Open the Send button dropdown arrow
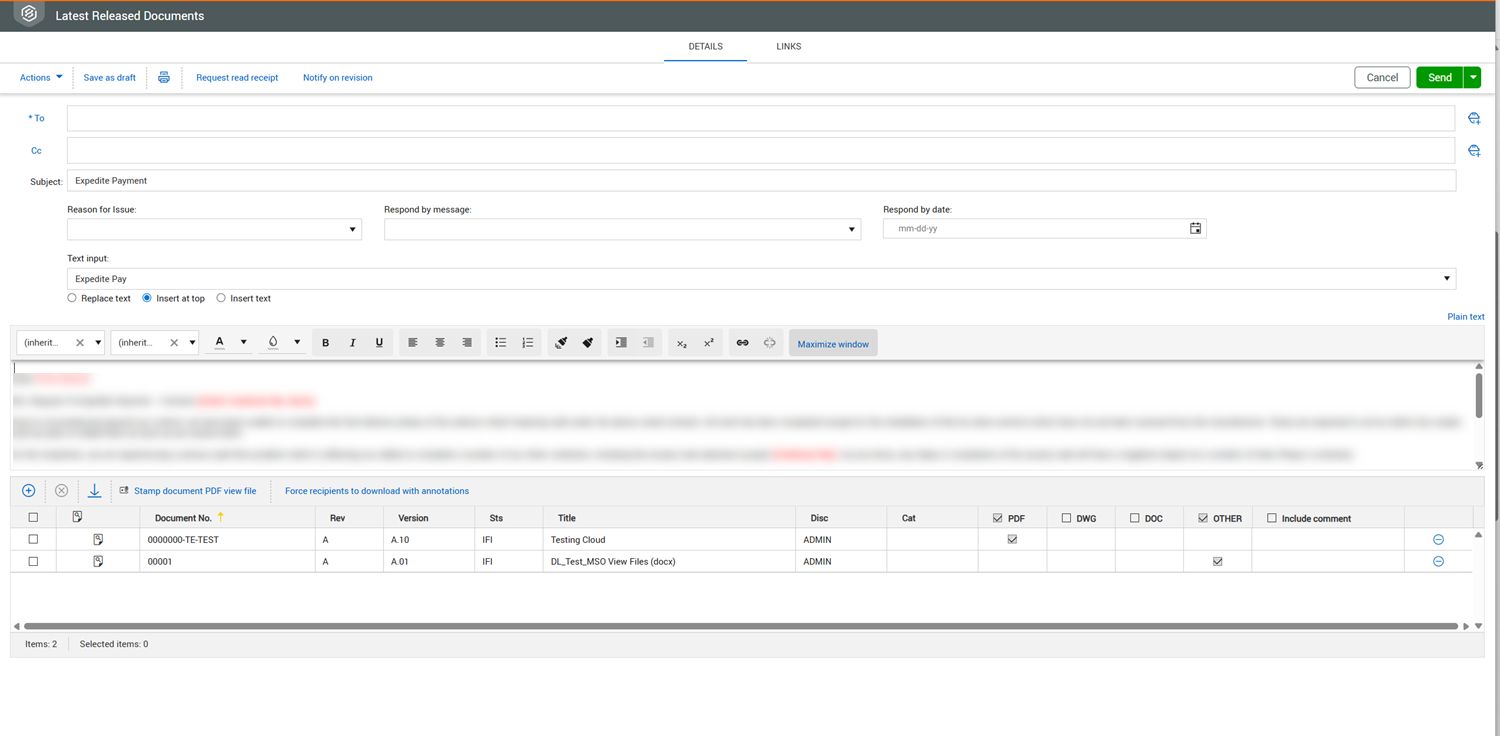 point(1472,78)
